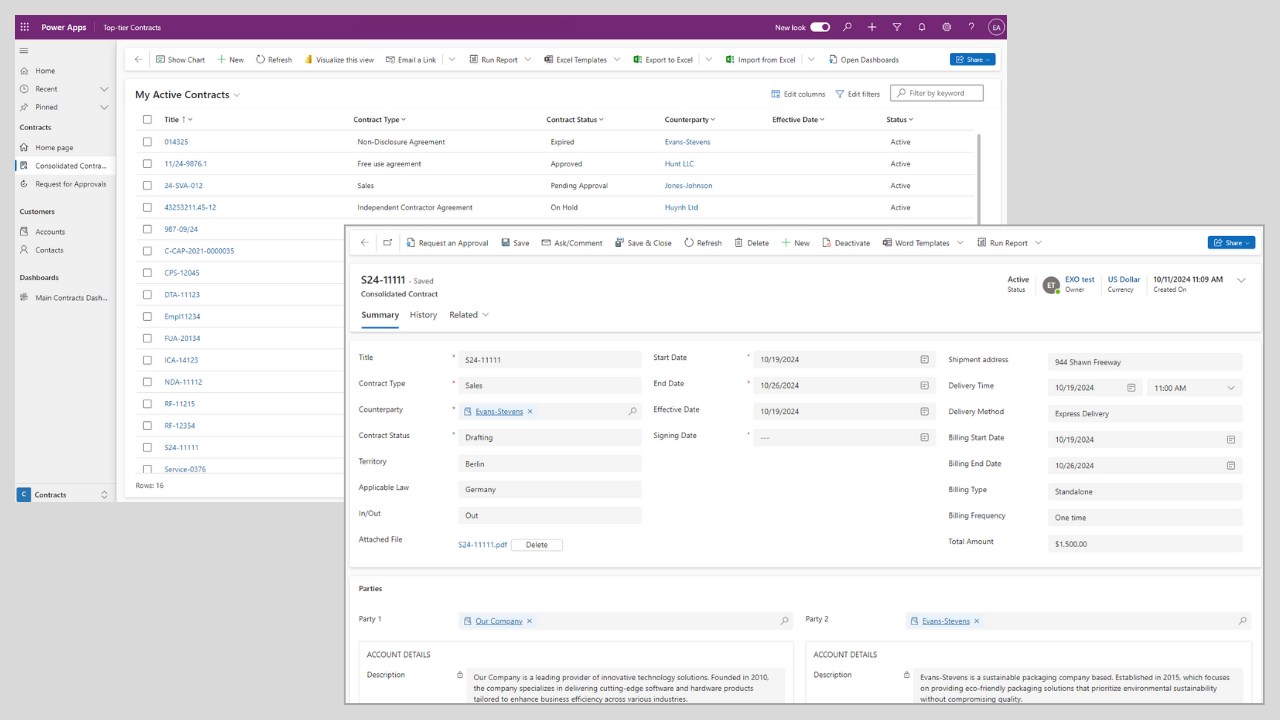Check the row checkbox for CPS-12045
The height and width of the screenshot is (720, 1280).
[x=147, y=273]
